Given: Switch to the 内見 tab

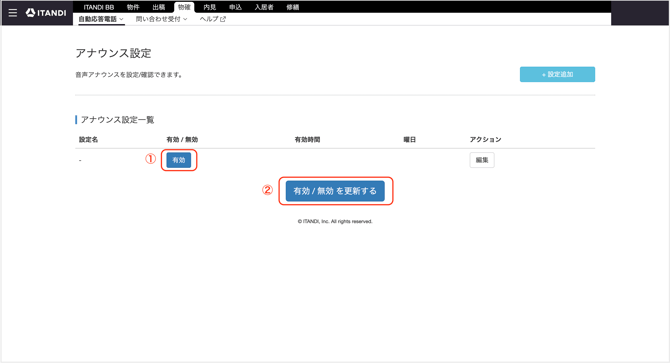Looking at the screenshot, I should 209,7.
